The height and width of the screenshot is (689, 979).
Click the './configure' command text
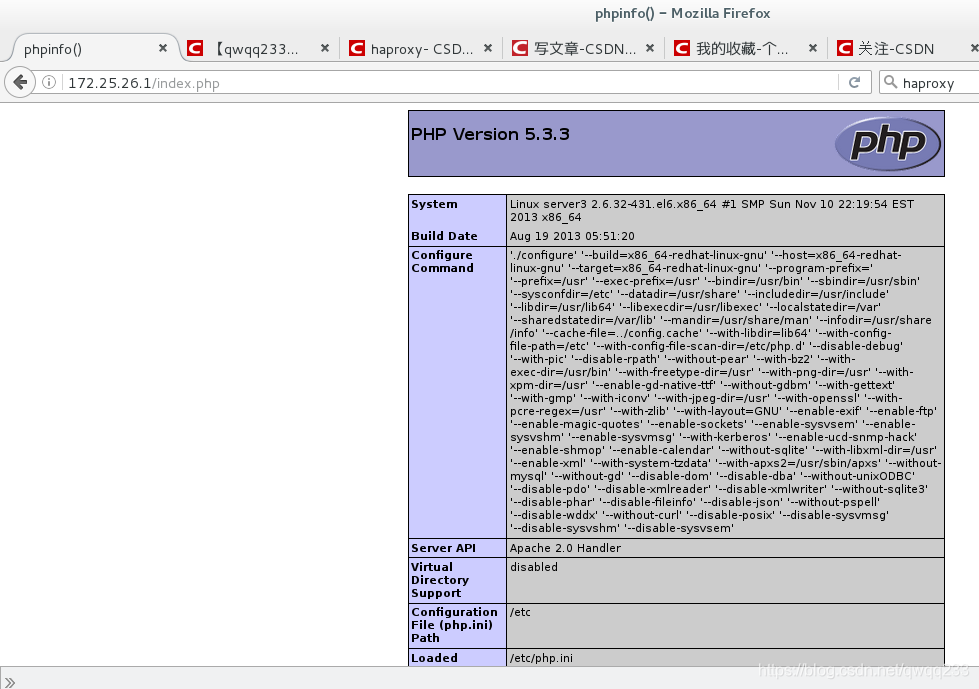tap(543, 255)
